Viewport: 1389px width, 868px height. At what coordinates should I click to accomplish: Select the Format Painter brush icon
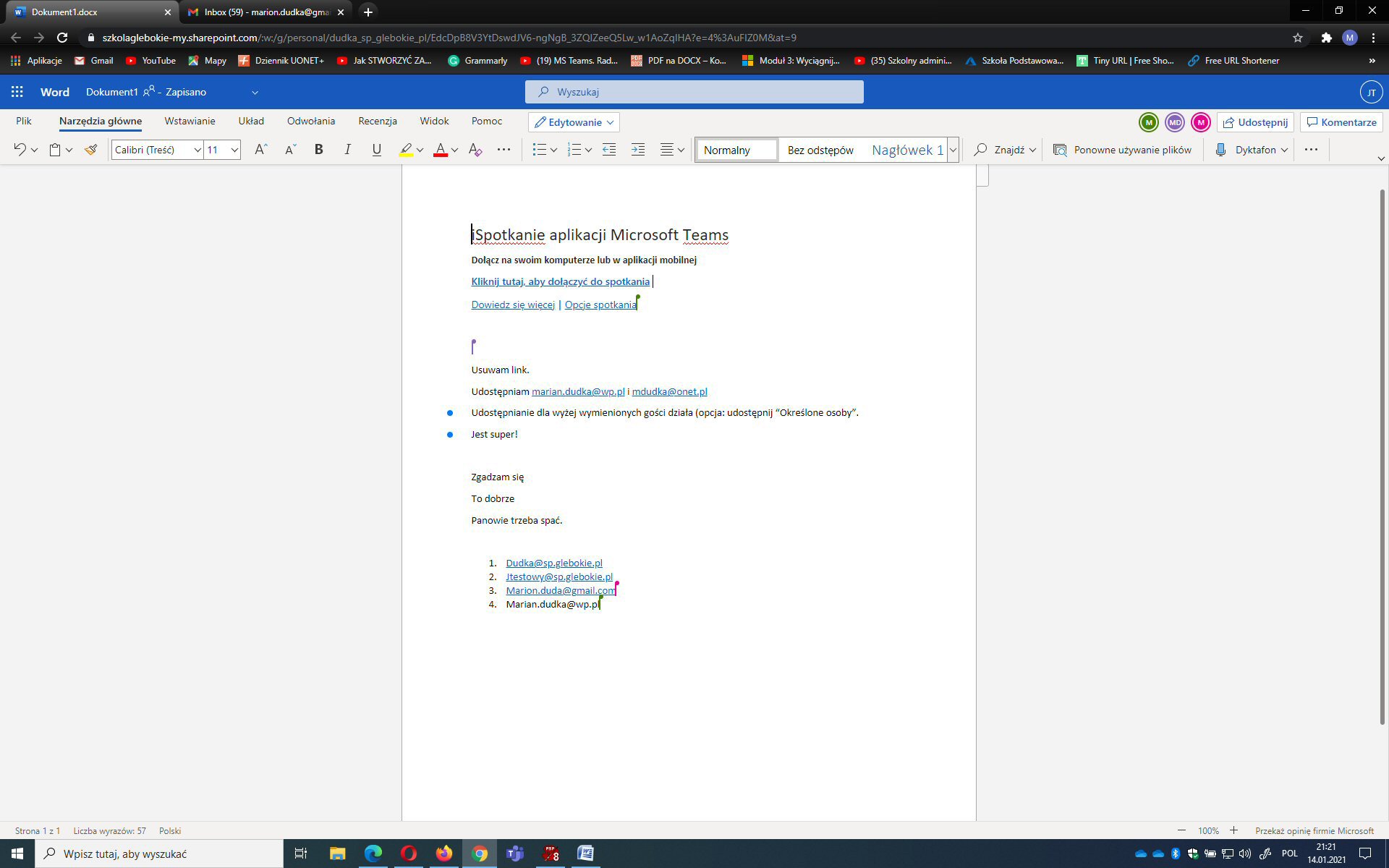90,150
